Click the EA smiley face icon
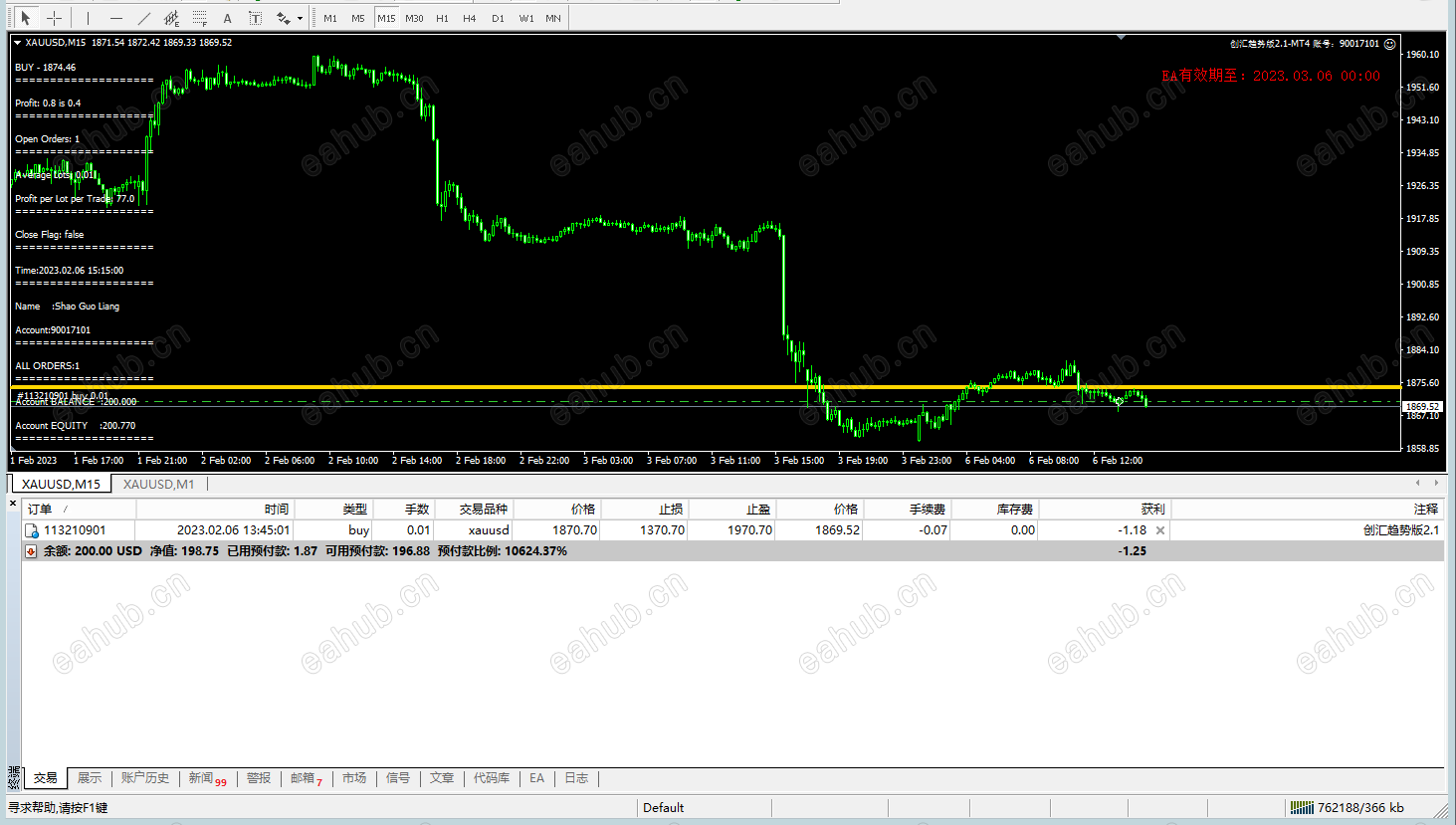1456x825 pixels. click(1390, 44)
